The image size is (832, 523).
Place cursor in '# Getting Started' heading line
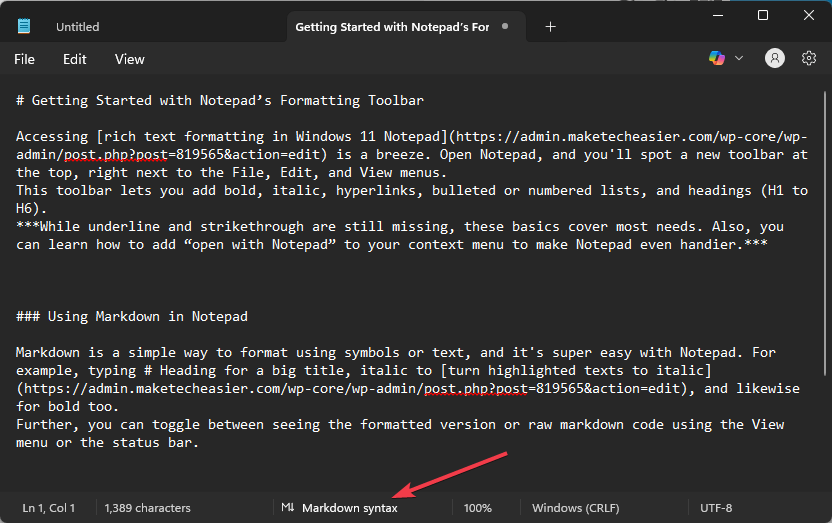[x=220, y=100]
